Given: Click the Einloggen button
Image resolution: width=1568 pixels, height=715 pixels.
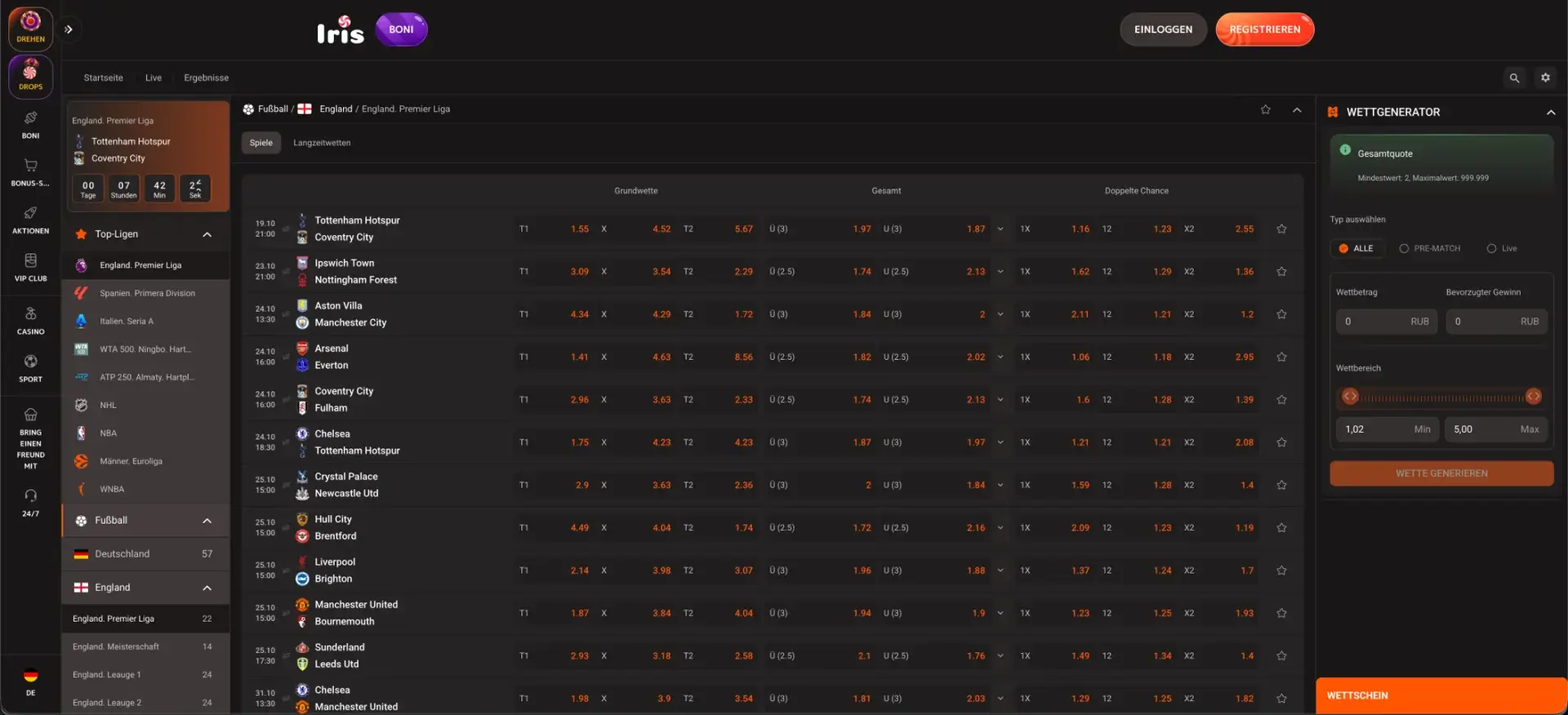Looking at the screenshot, I should pos(1163,29).
